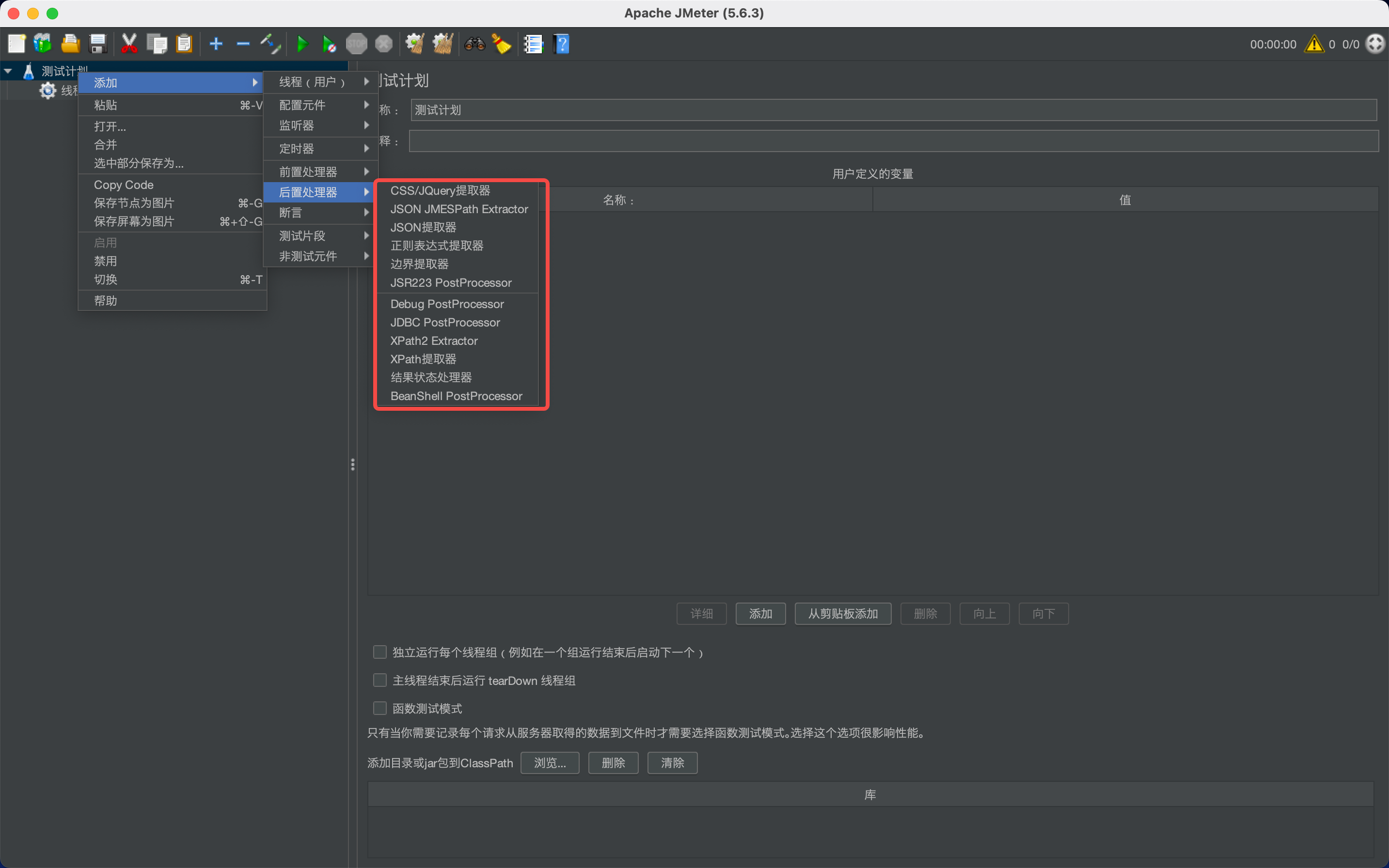Click 浏览... ClassPath button
The image size is (1389, 868).
(x=550, y=763)
